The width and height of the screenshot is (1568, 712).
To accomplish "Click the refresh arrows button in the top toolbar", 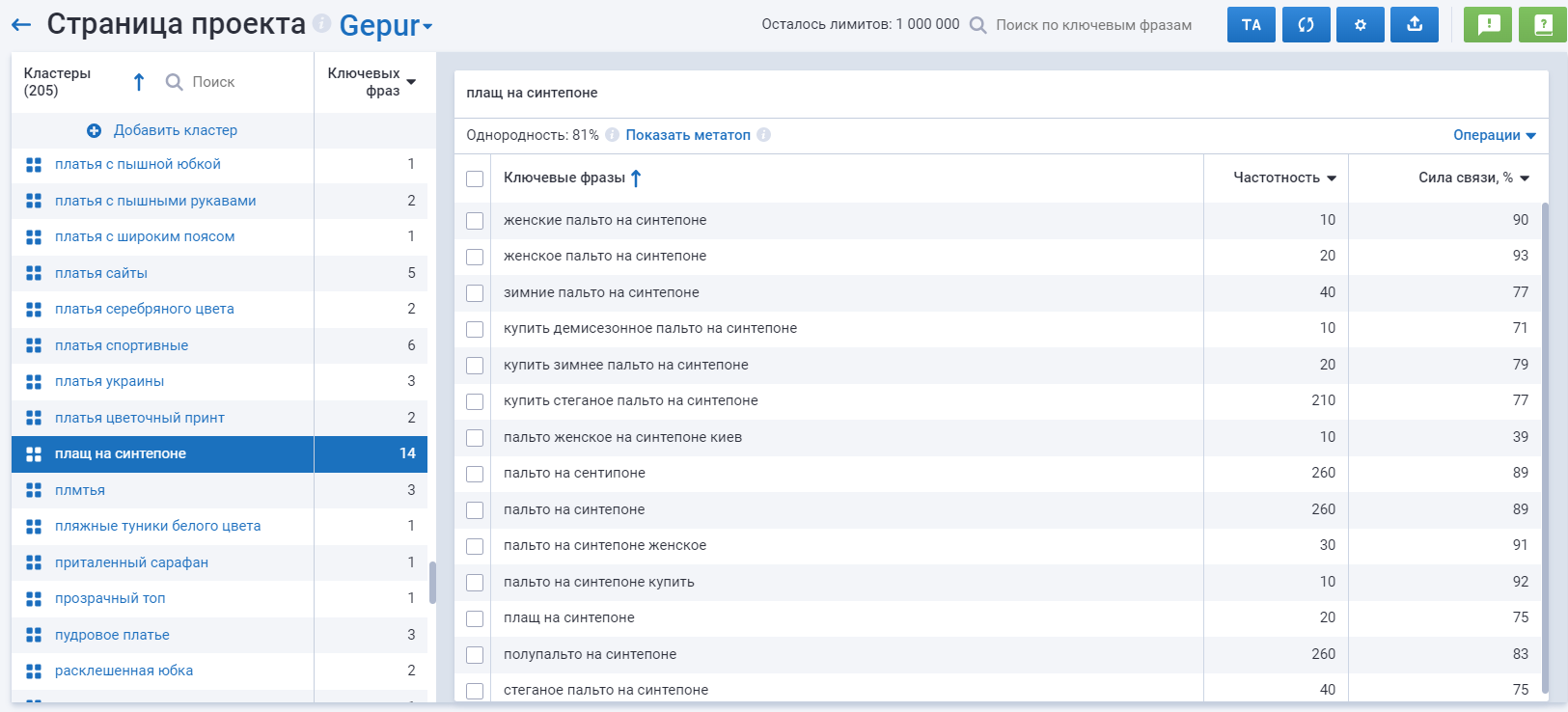I will [1306, 25].
